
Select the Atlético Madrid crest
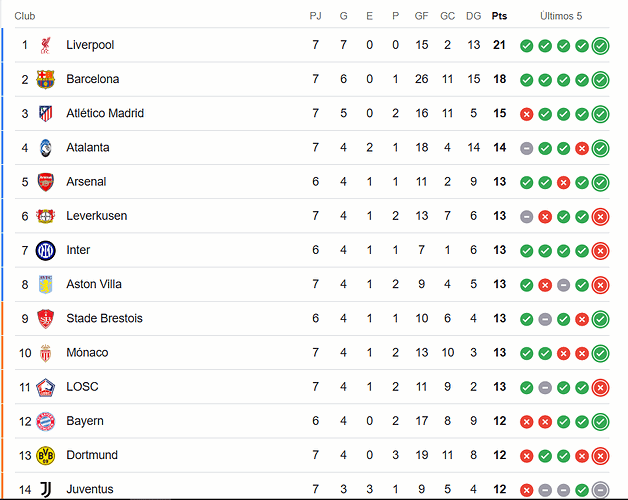(x=46, y=113)
